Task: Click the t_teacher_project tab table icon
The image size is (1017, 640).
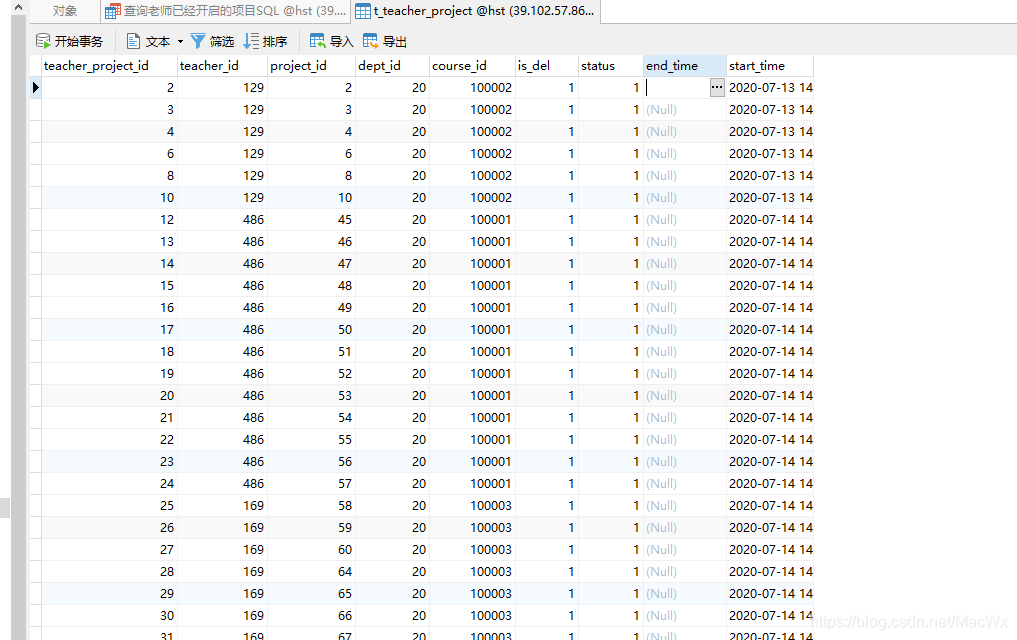Action: tap(363, 11)
